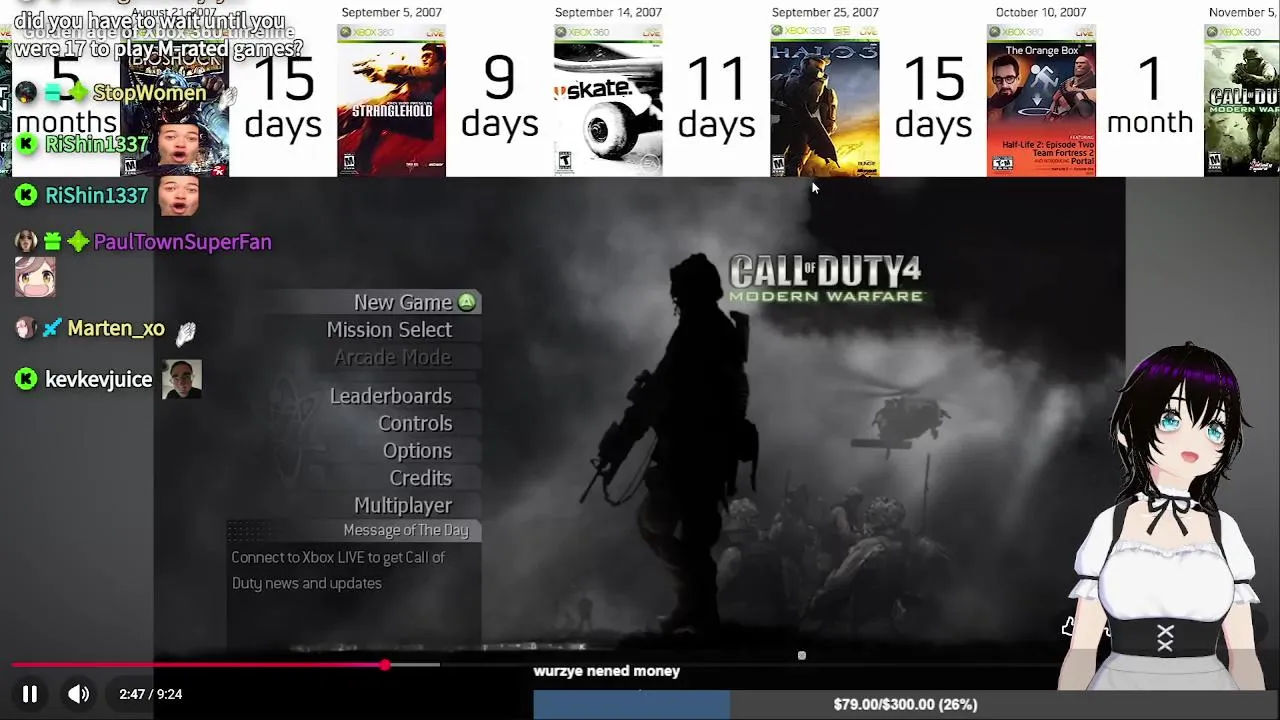Image resolution: width=1280 pixels, height=720 pixels.
Task: Click the waving hand emote after Marten_xo
Action: tap(186, 332)
